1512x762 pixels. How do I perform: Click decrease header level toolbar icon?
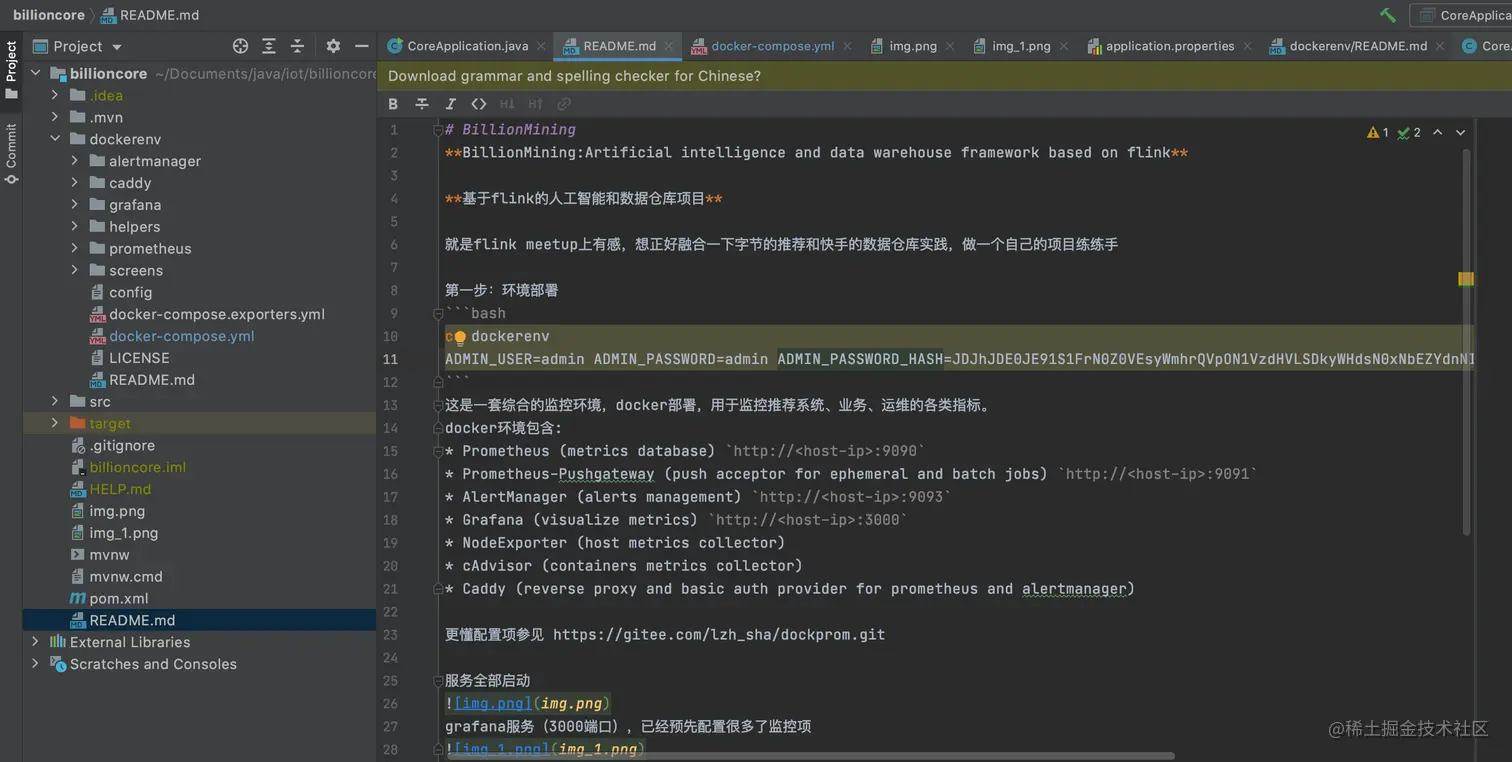coord(507,104)
